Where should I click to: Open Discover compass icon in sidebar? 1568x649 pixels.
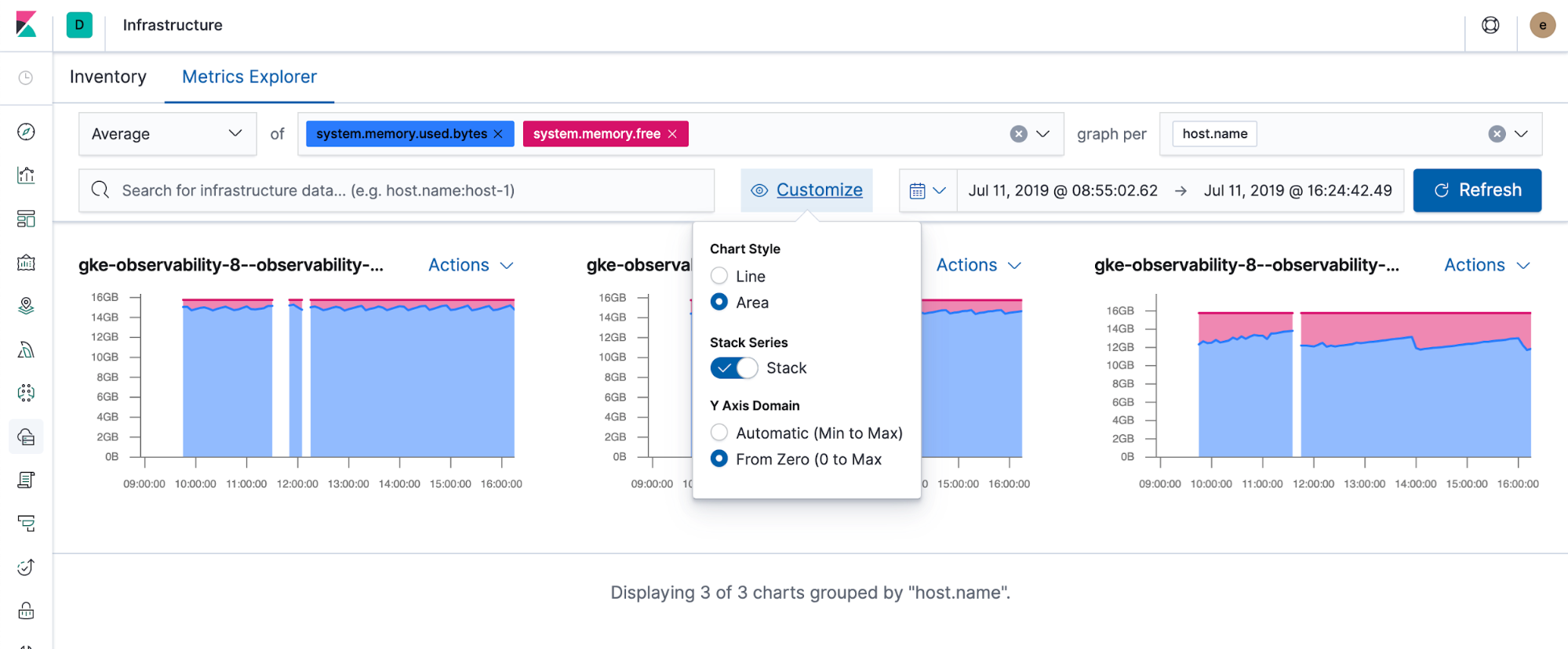pyautogui.click(x=26, y=132)
